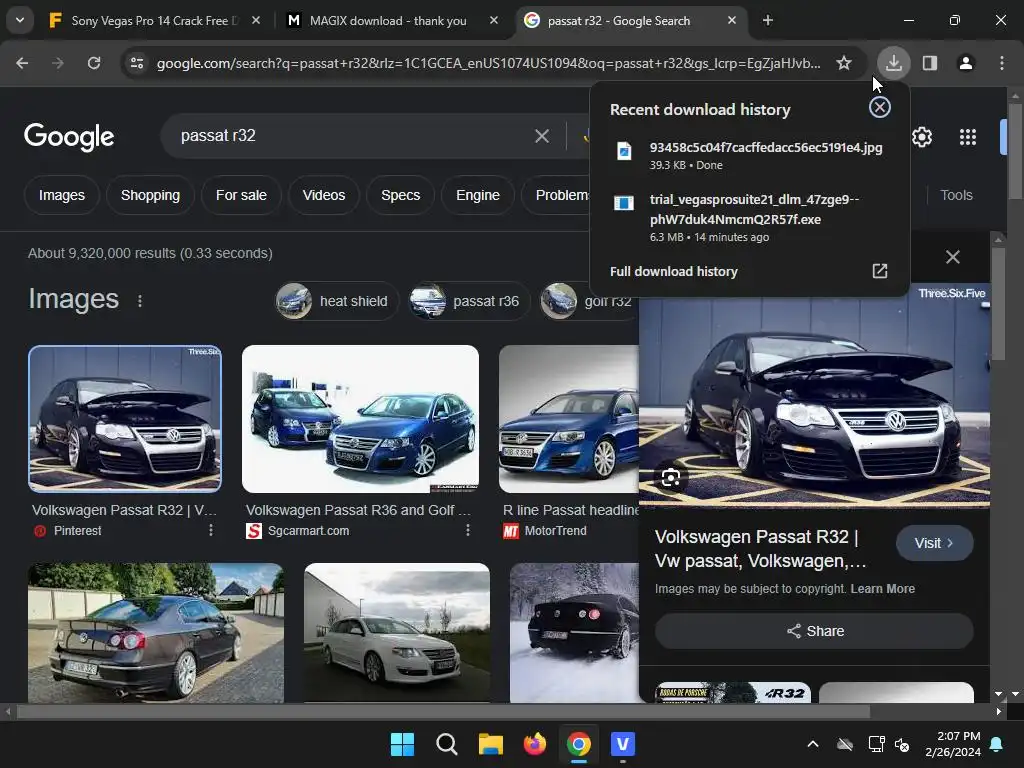Screen dimensions: 1024x768
Task: Click the Visit button in preview panel
Action: [935, 543]
